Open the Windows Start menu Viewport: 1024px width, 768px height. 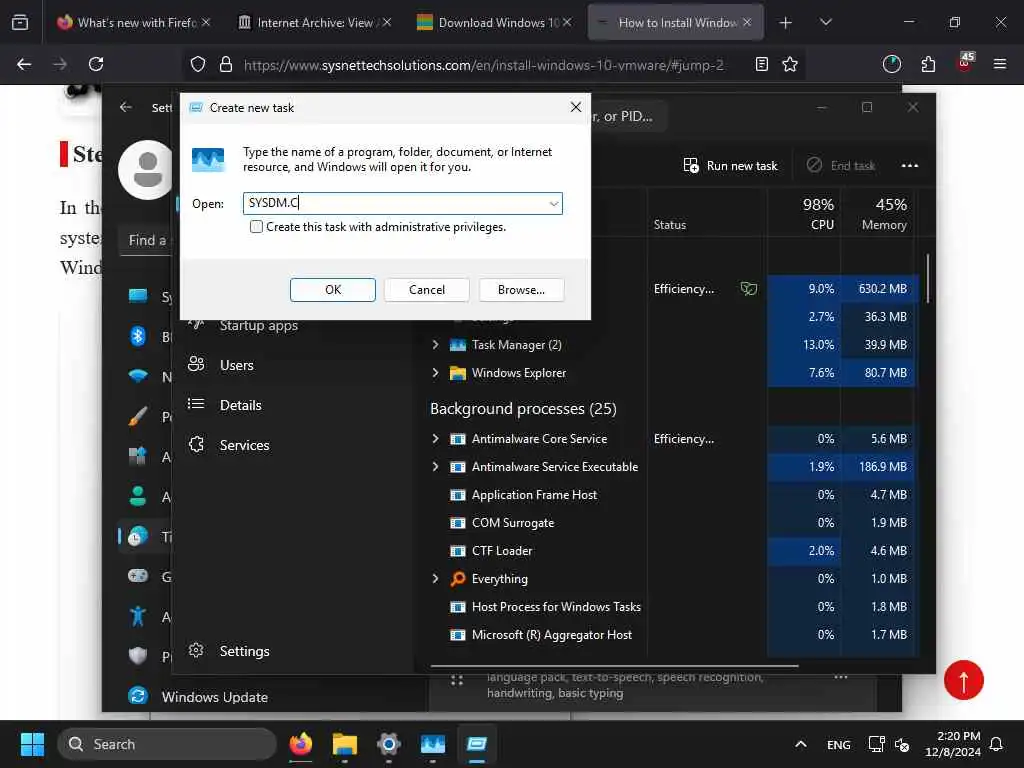pos(32,744)
